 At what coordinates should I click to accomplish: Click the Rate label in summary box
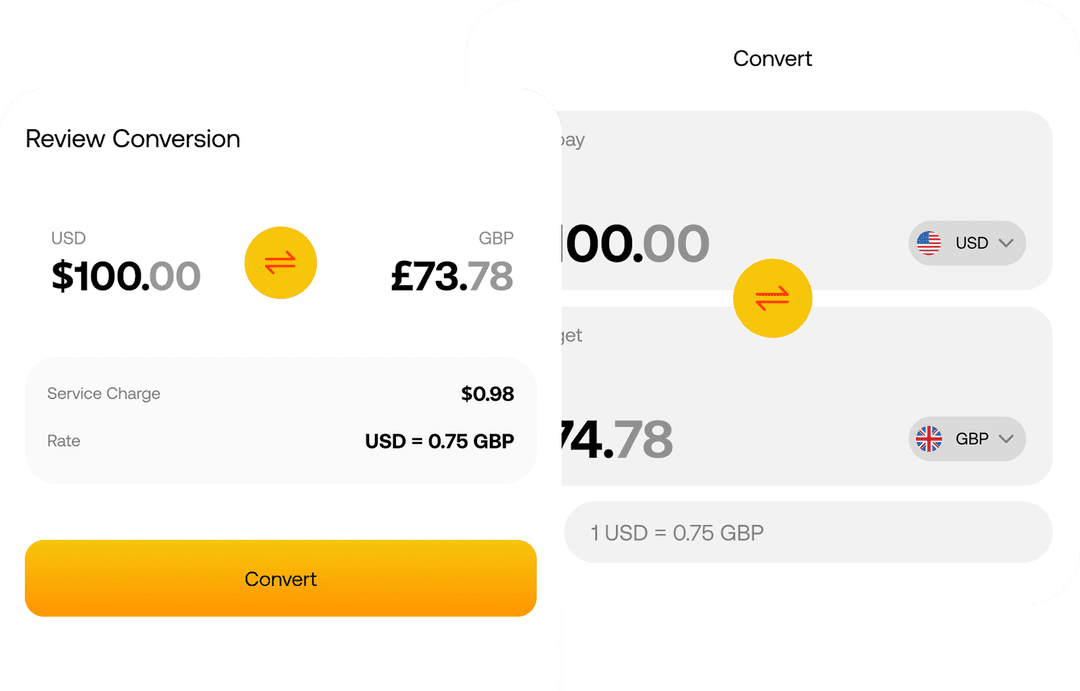64,441
